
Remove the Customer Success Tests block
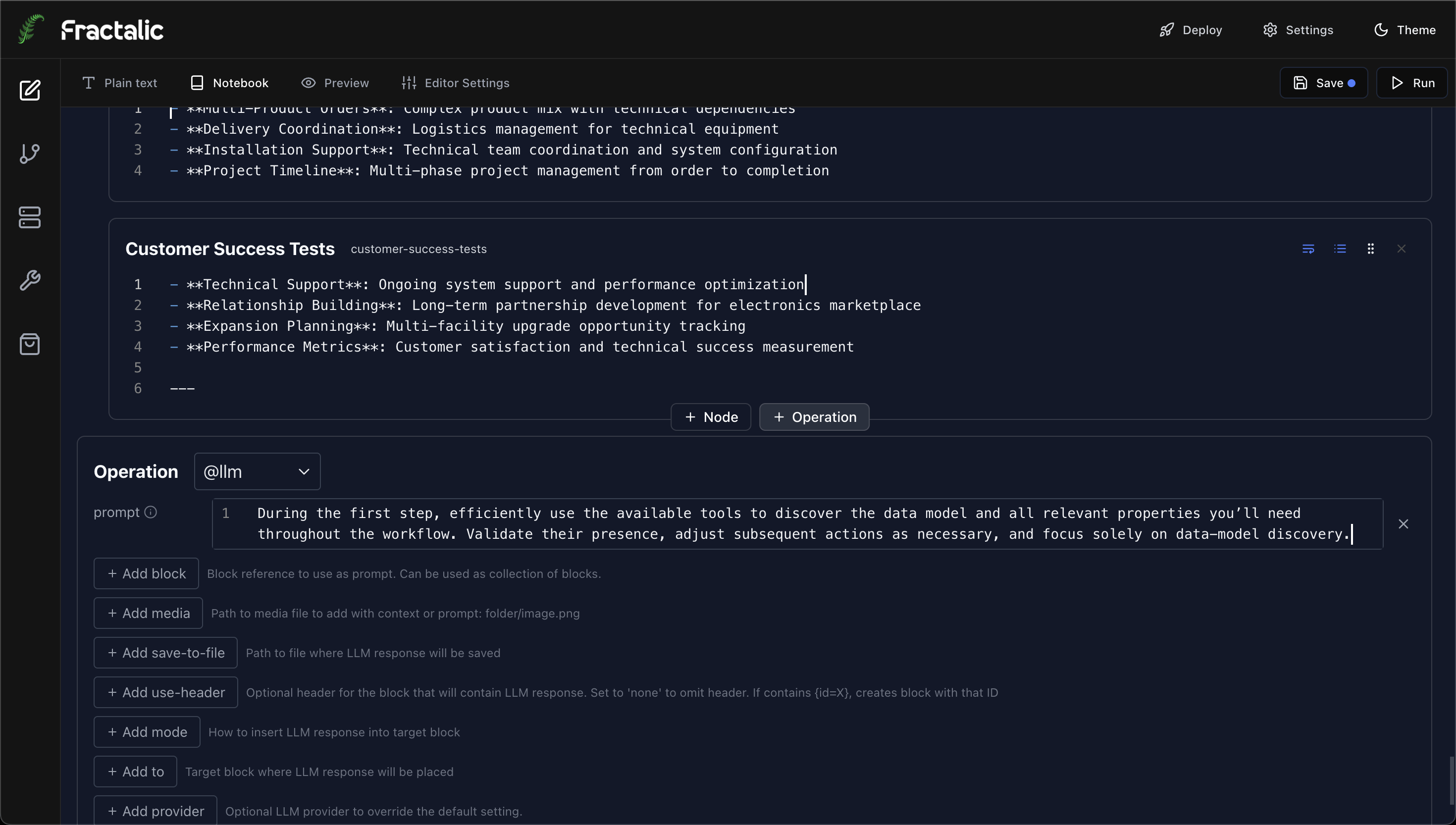point(1402,249)
